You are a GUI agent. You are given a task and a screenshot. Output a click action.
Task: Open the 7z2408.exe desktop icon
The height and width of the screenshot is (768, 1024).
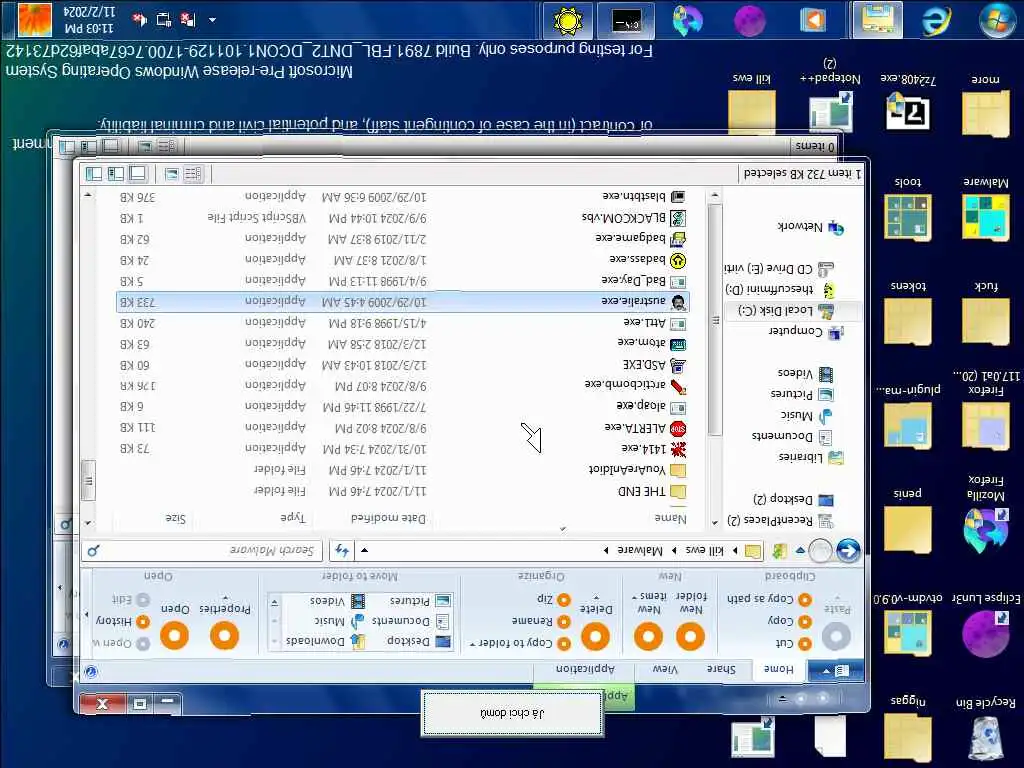point(907,103)
